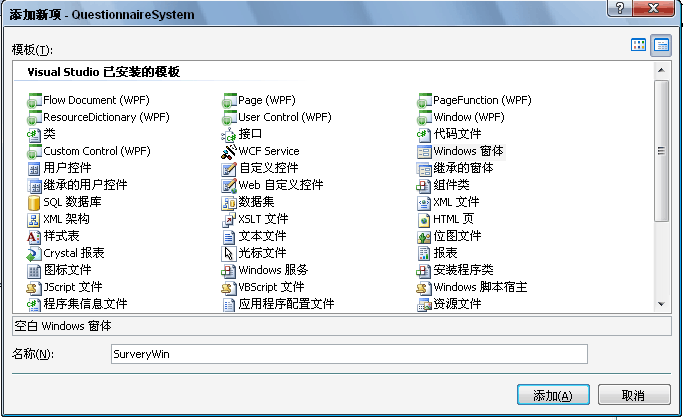Image resolution: width=683 pixels, height=420 pixels.
Task: Select the Window (WPF) template icon
Action: 424,118
